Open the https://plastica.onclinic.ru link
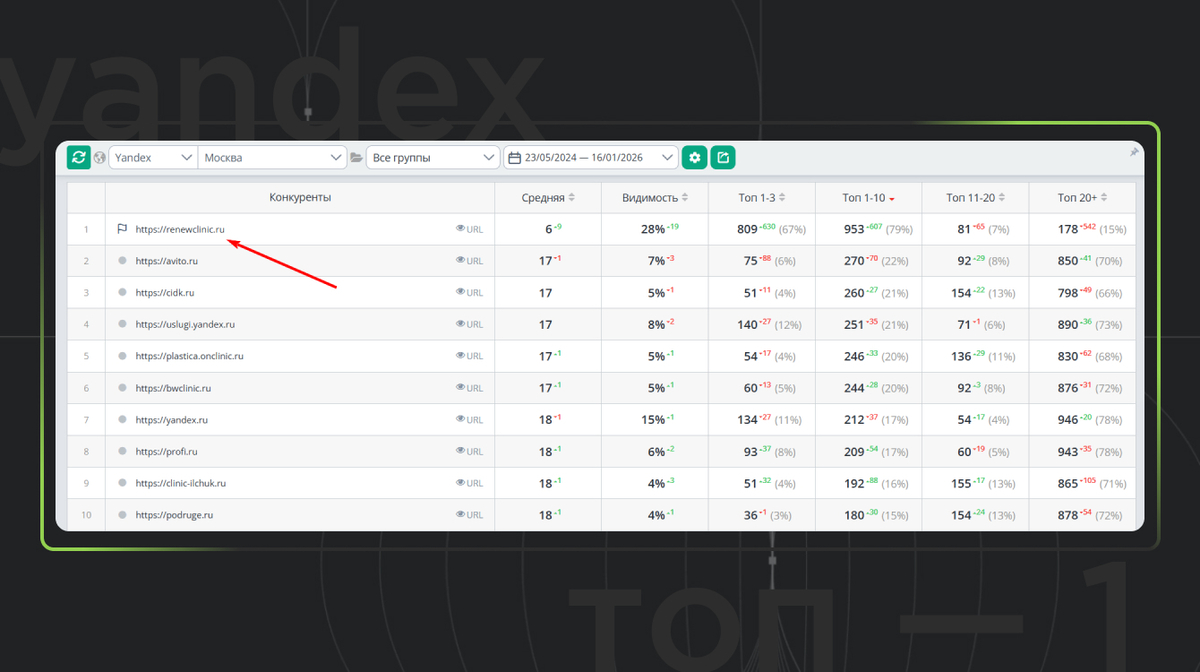This screenshot has height=672, width=1200. pyautogui.click(x=190, y=356)
